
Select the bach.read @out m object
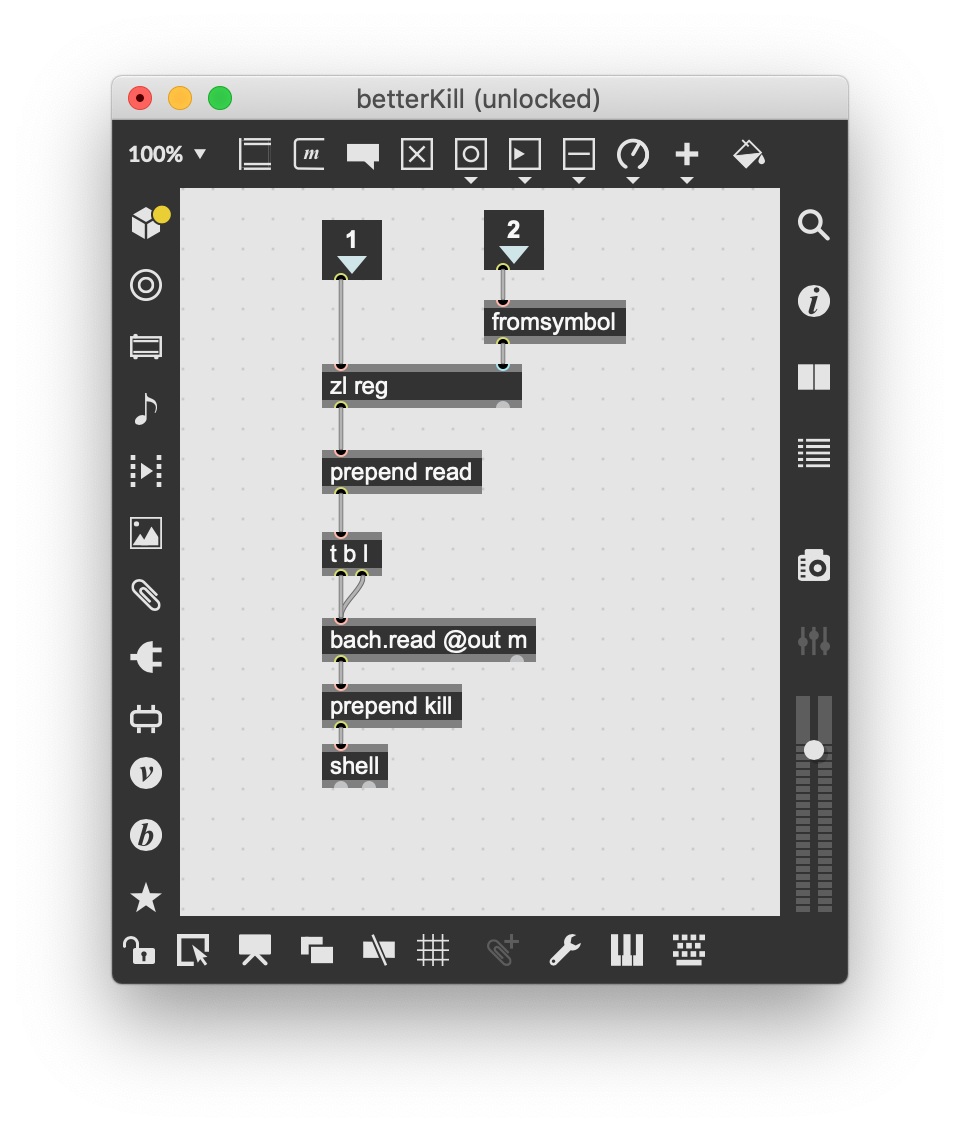point(429,640)
